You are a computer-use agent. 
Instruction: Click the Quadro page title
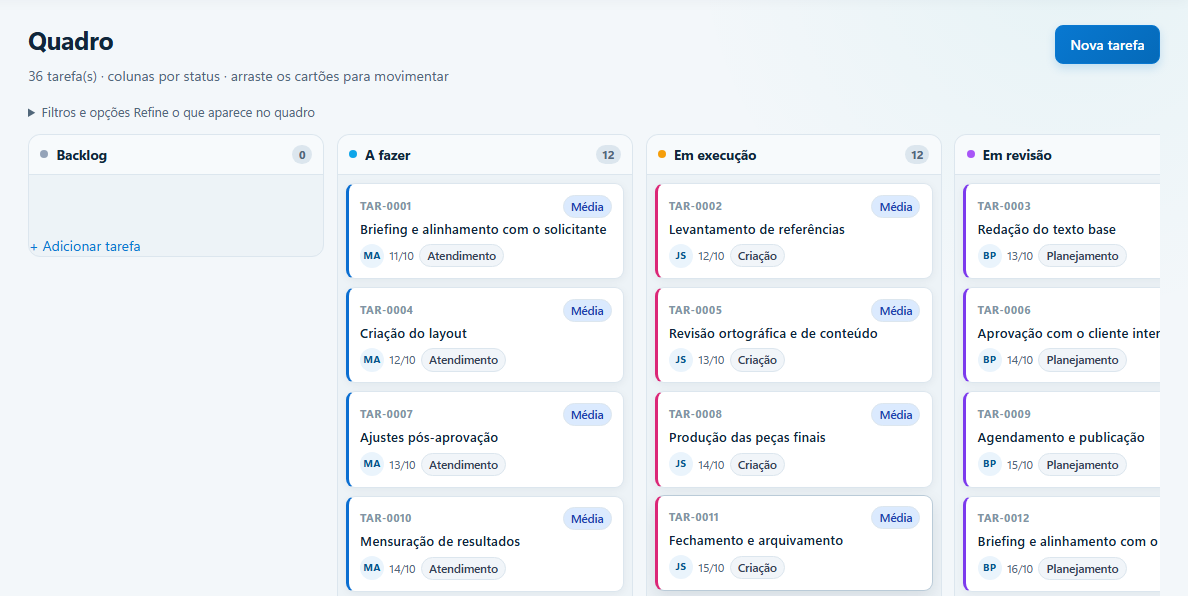click(x=70, y=42)
